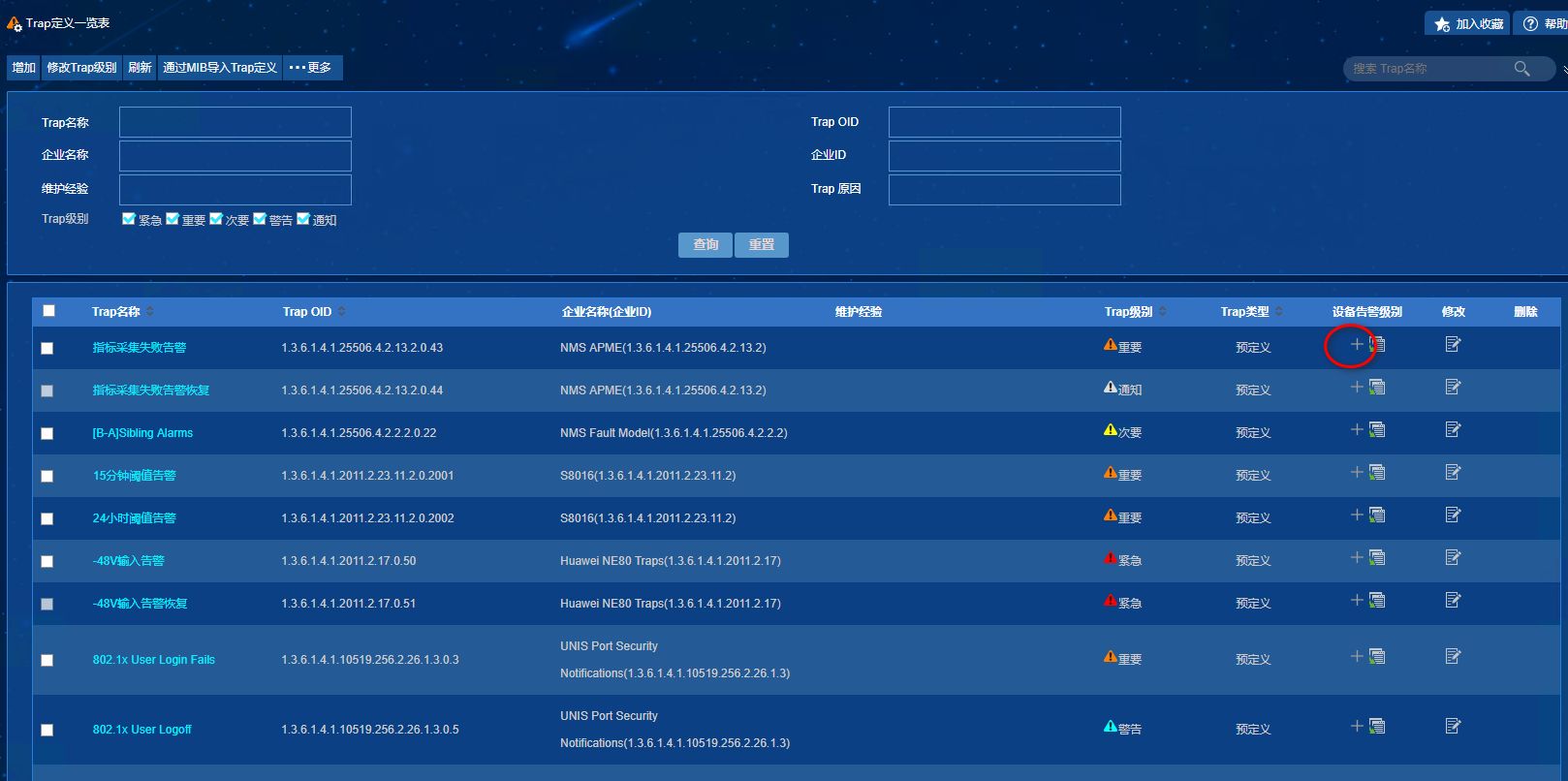The width and height of the screenshot is (1568, 781).
Task: Click the 查询 button
Action: [706, 245]
